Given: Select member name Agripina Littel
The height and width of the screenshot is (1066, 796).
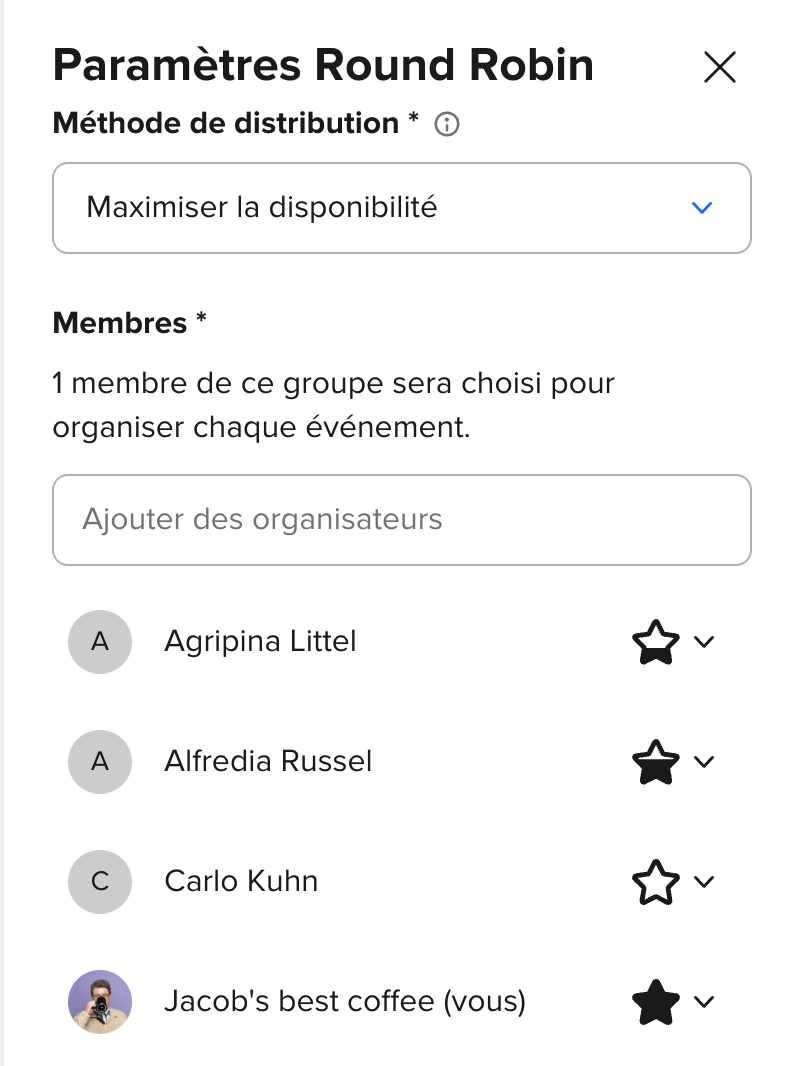Looking at the screenshot, I should (x=260, y=642).
